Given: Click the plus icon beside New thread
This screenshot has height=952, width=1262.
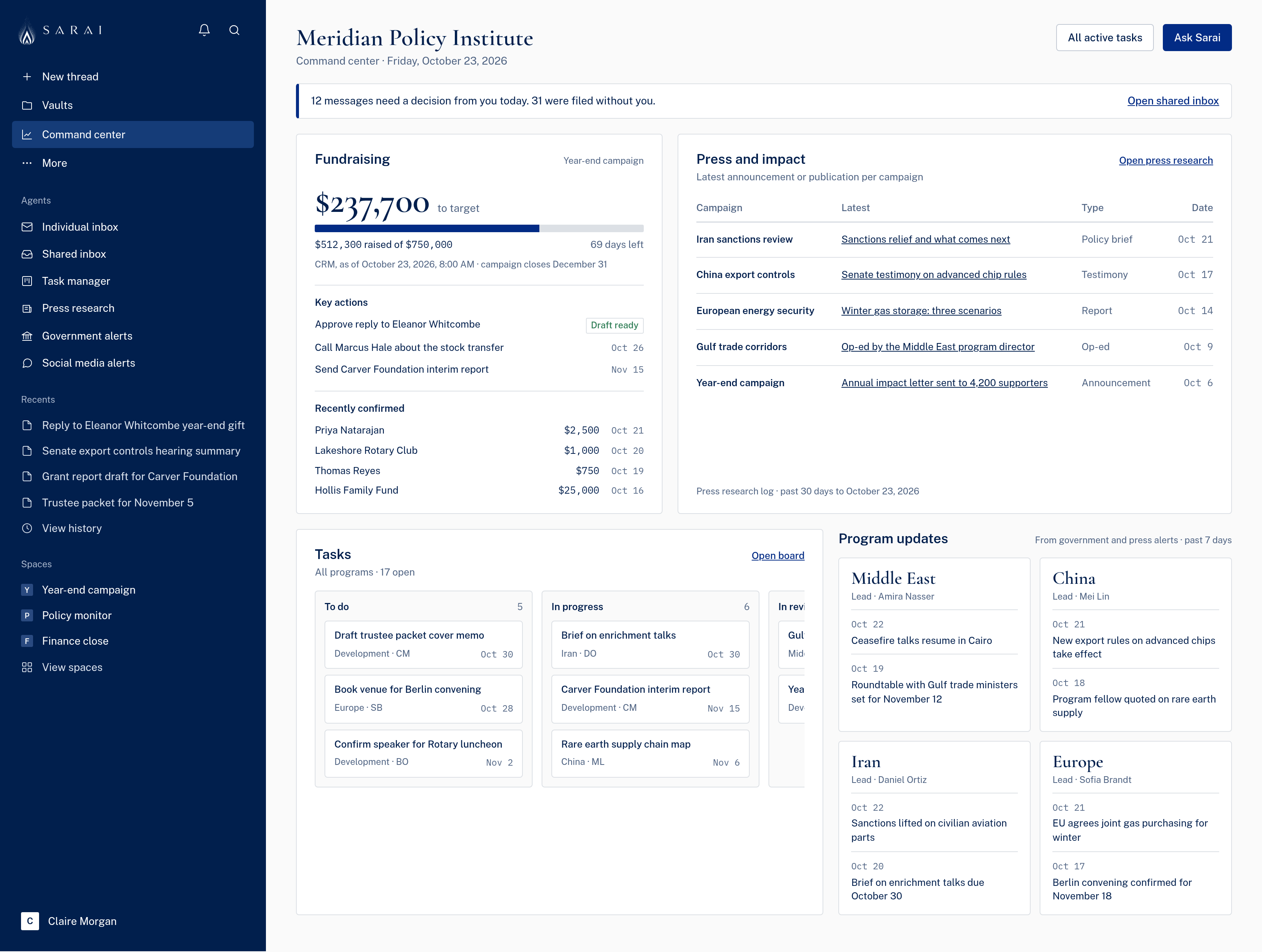Looking at the screenshot, I should 27,77.
